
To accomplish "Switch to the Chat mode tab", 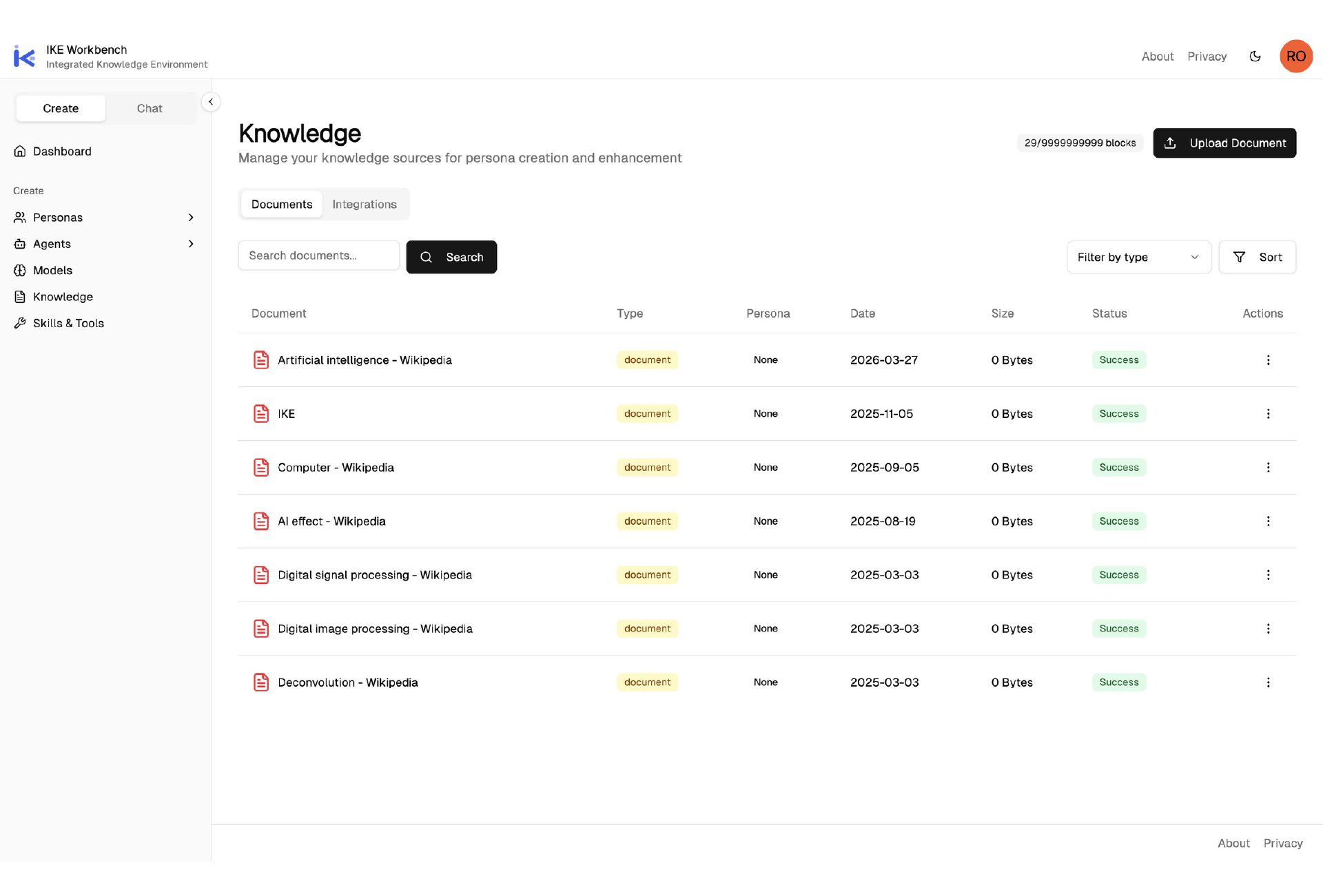I will 150,109.
